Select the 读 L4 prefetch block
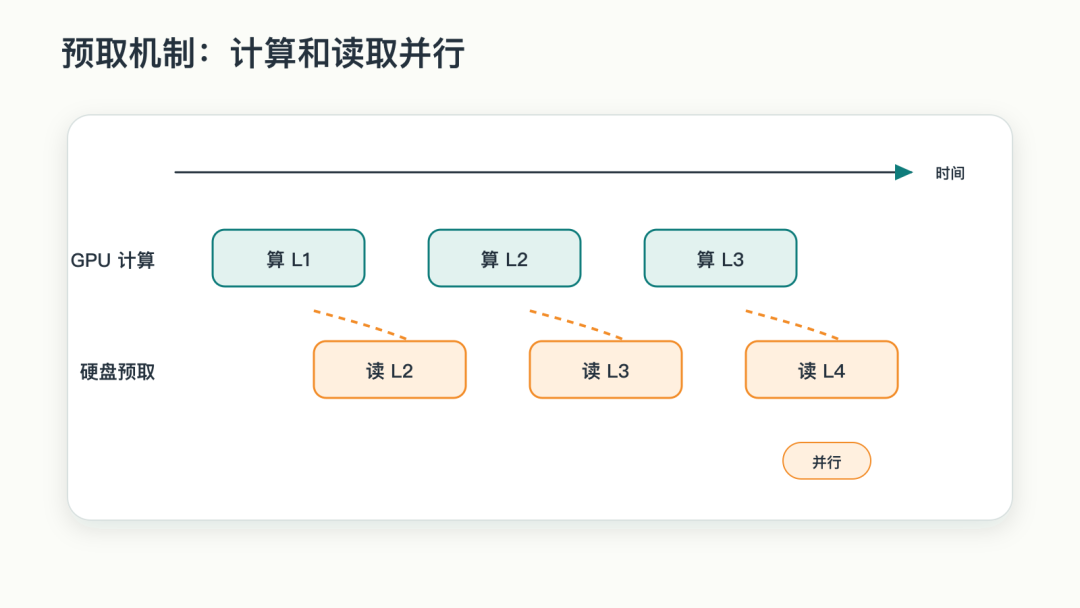This screenshot has height=608, width=1080. point(822,370)
